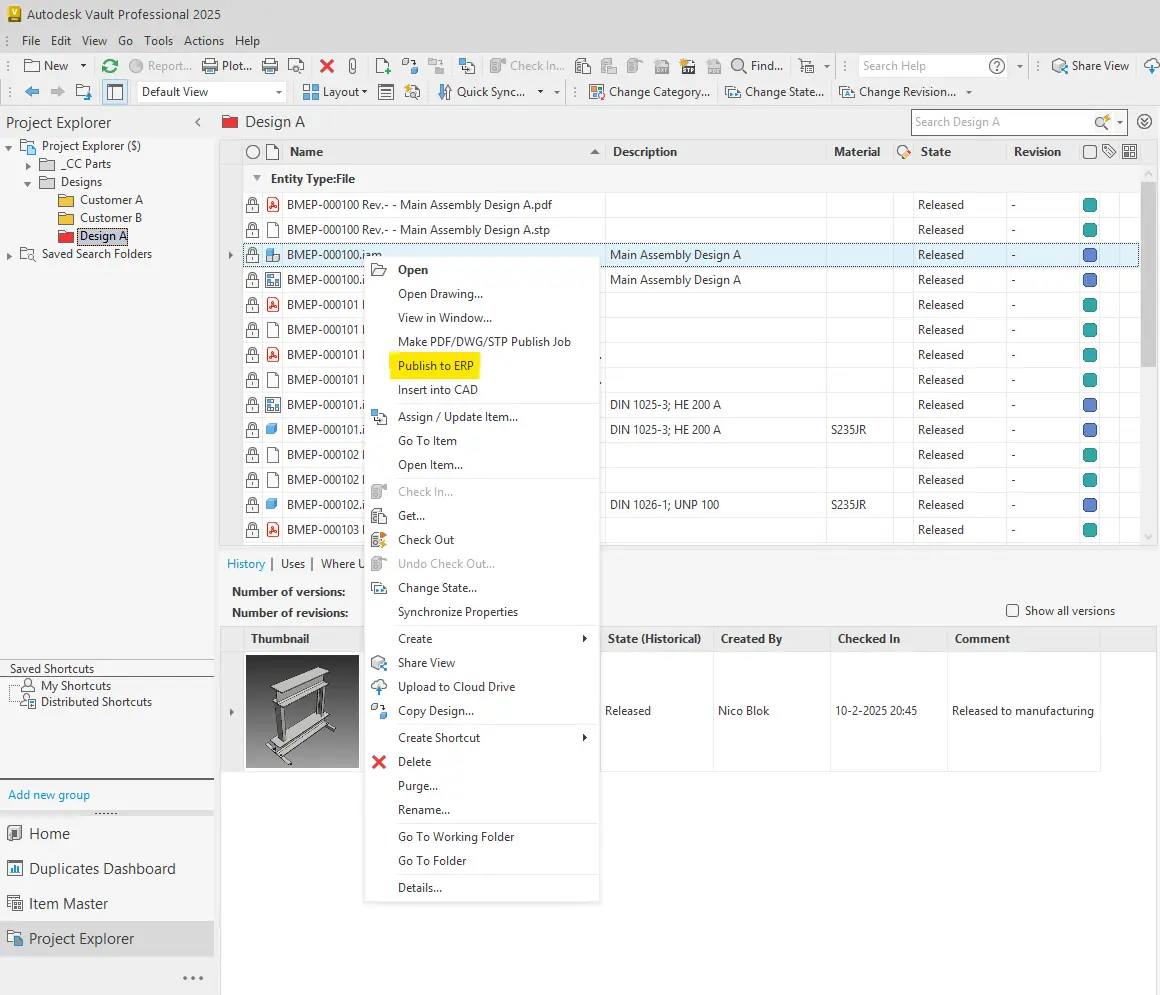Click Change Revision button

[897, 92]
